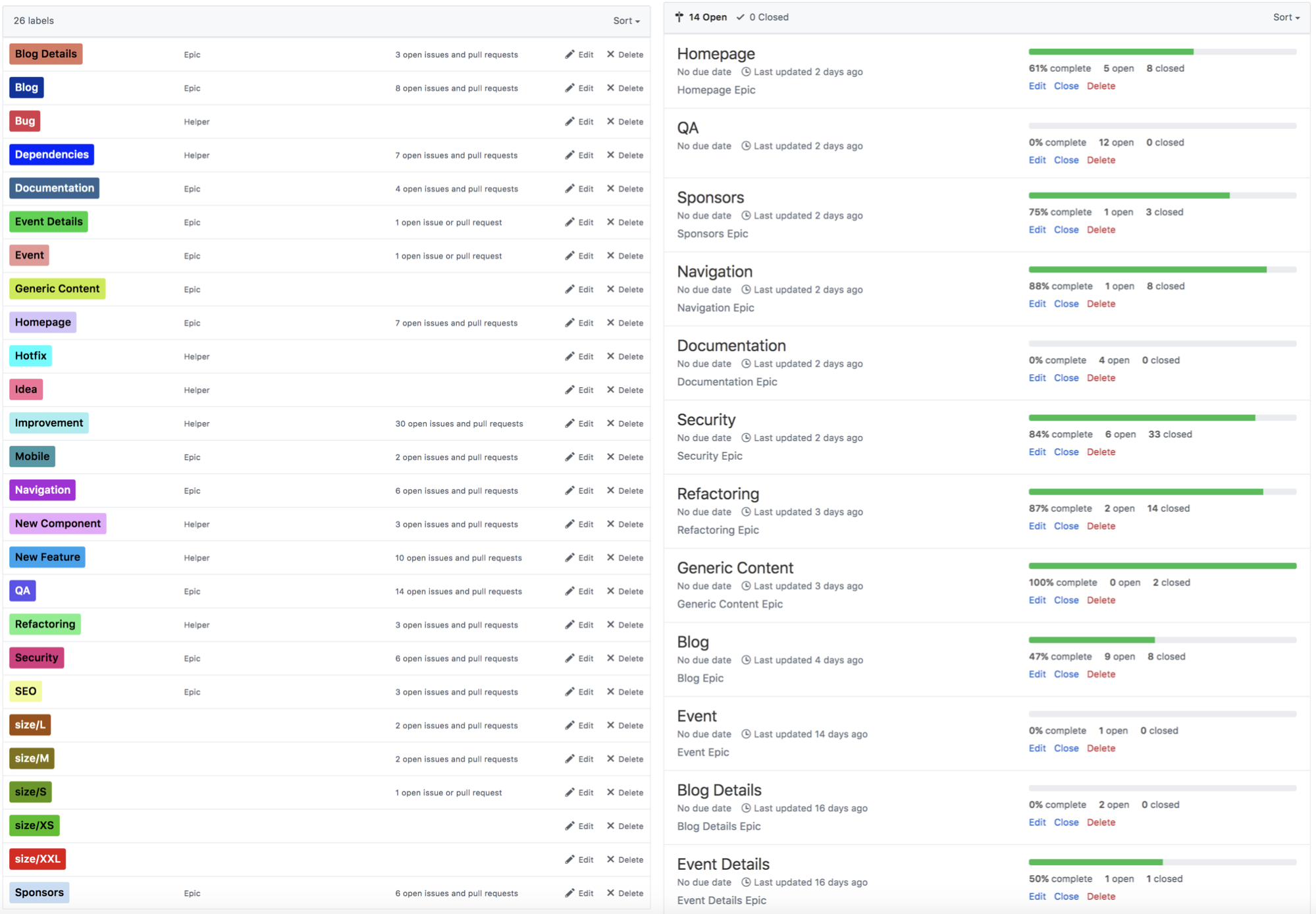This screenshot has width=1316, height=914.
Task: Click pencil edit icon for Hotfix label
Action: point(569,356)
